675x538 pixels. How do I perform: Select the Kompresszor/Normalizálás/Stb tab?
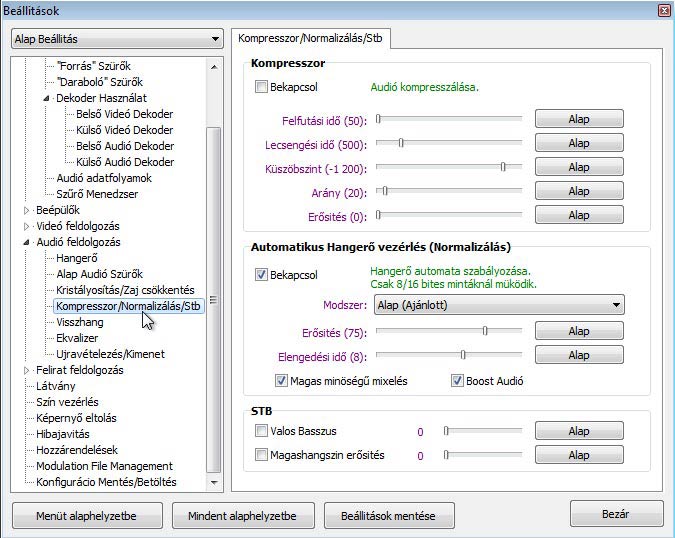click(311, 39)
